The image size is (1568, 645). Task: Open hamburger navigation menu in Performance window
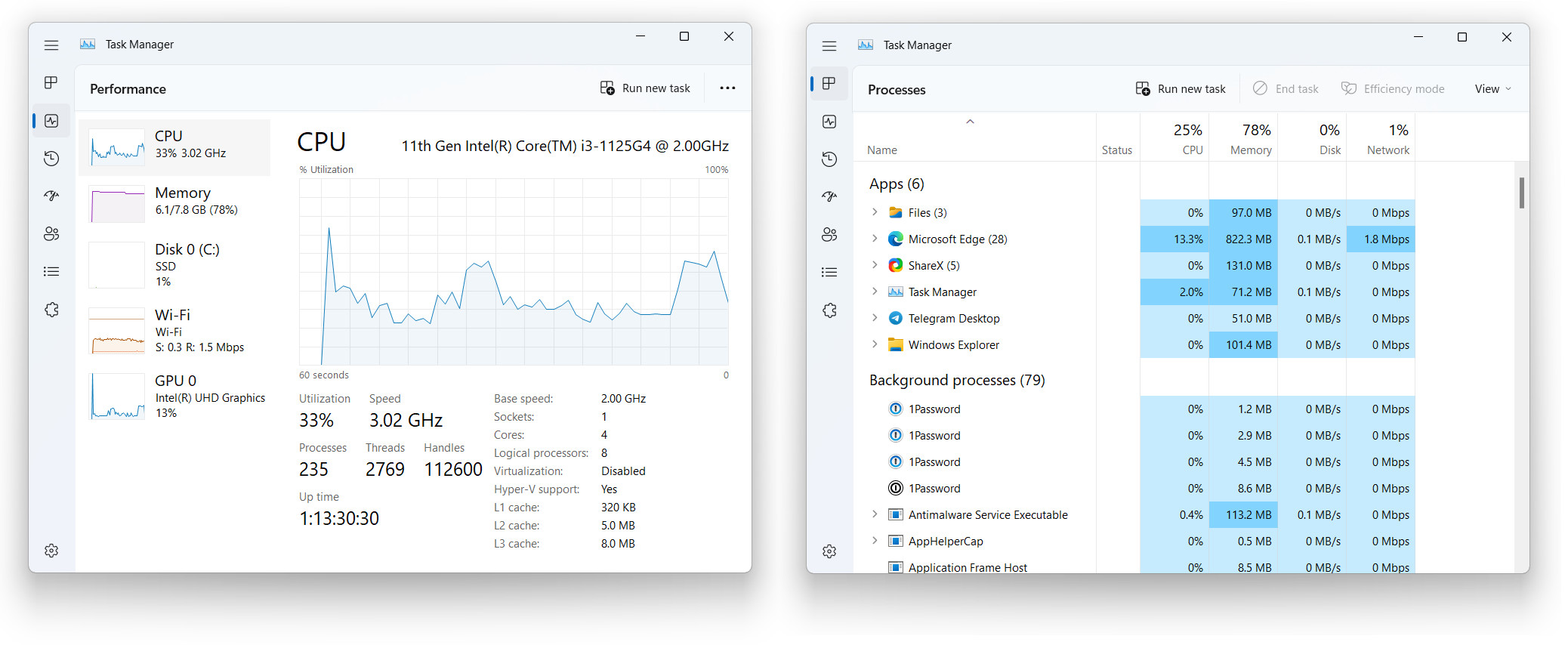(51, 45)
